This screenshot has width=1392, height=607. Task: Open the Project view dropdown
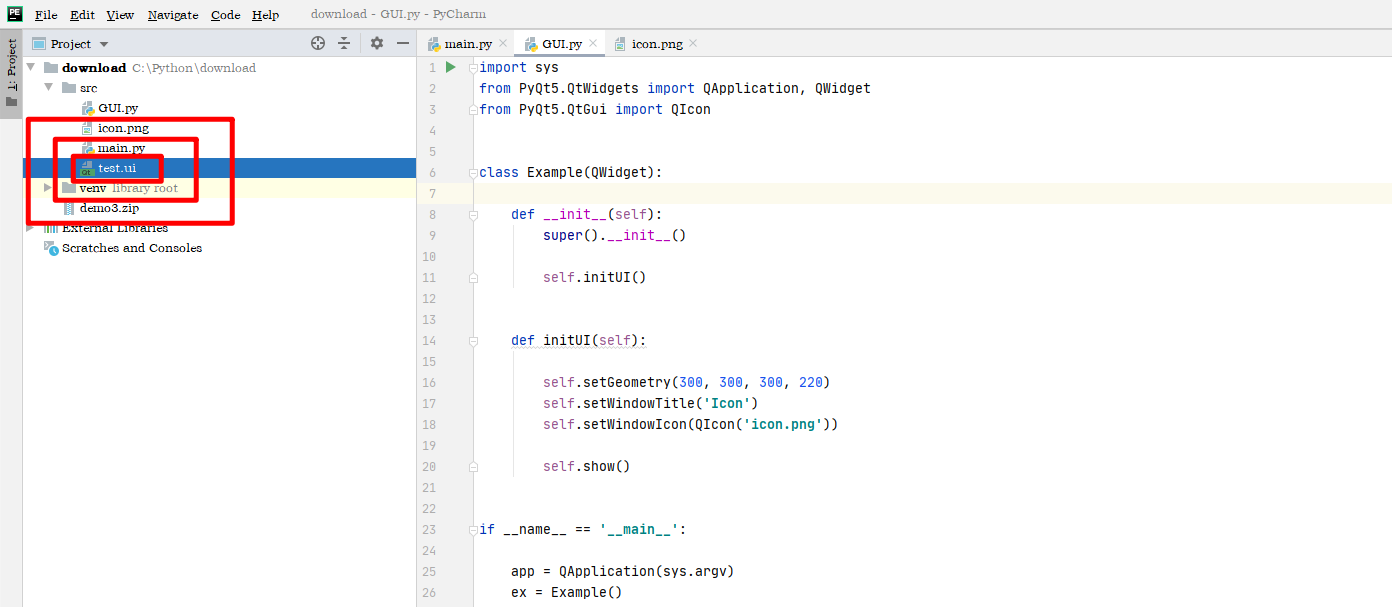pos(104,44)
